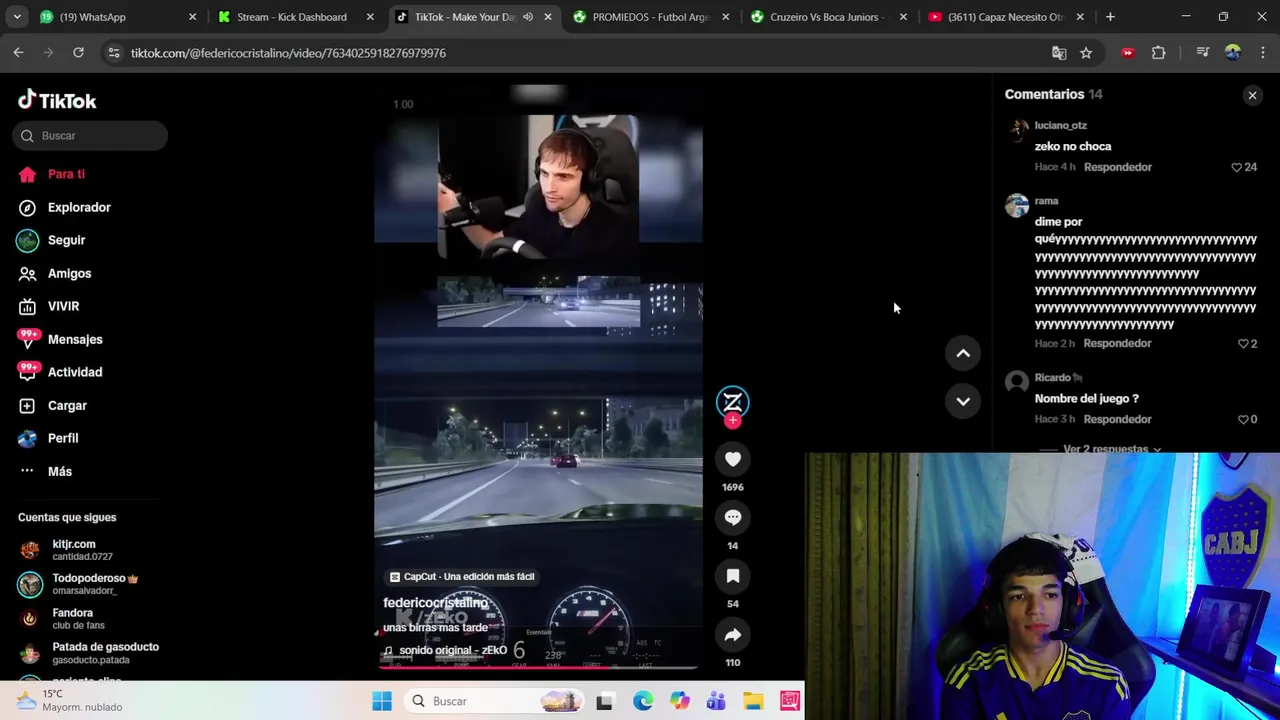Reply to Ricardo's 'Nombre del juego ?' comment
This screenshot has height=720, width=1280.
click(x=1118, y=419)
